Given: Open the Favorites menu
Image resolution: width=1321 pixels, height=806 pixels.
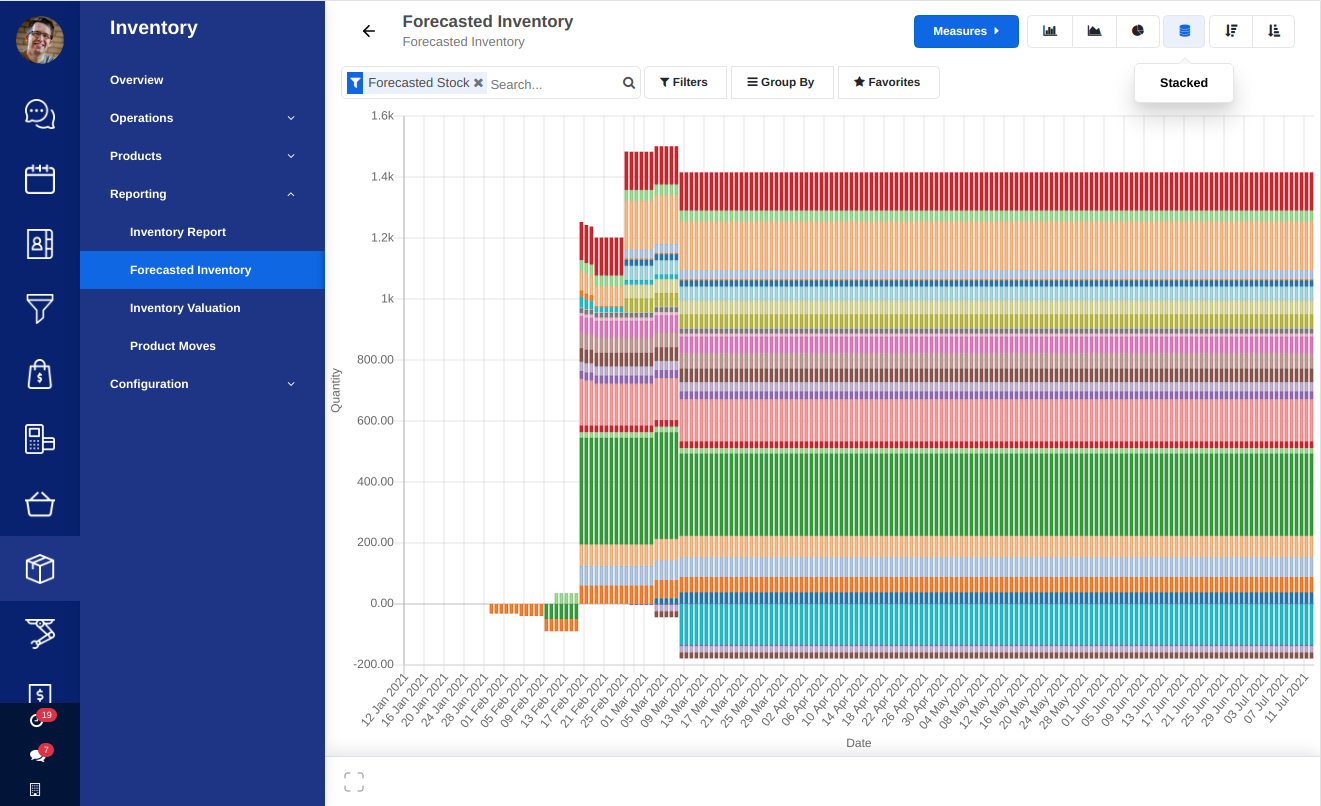Looking at the screenshot, I should pos(888,82).
